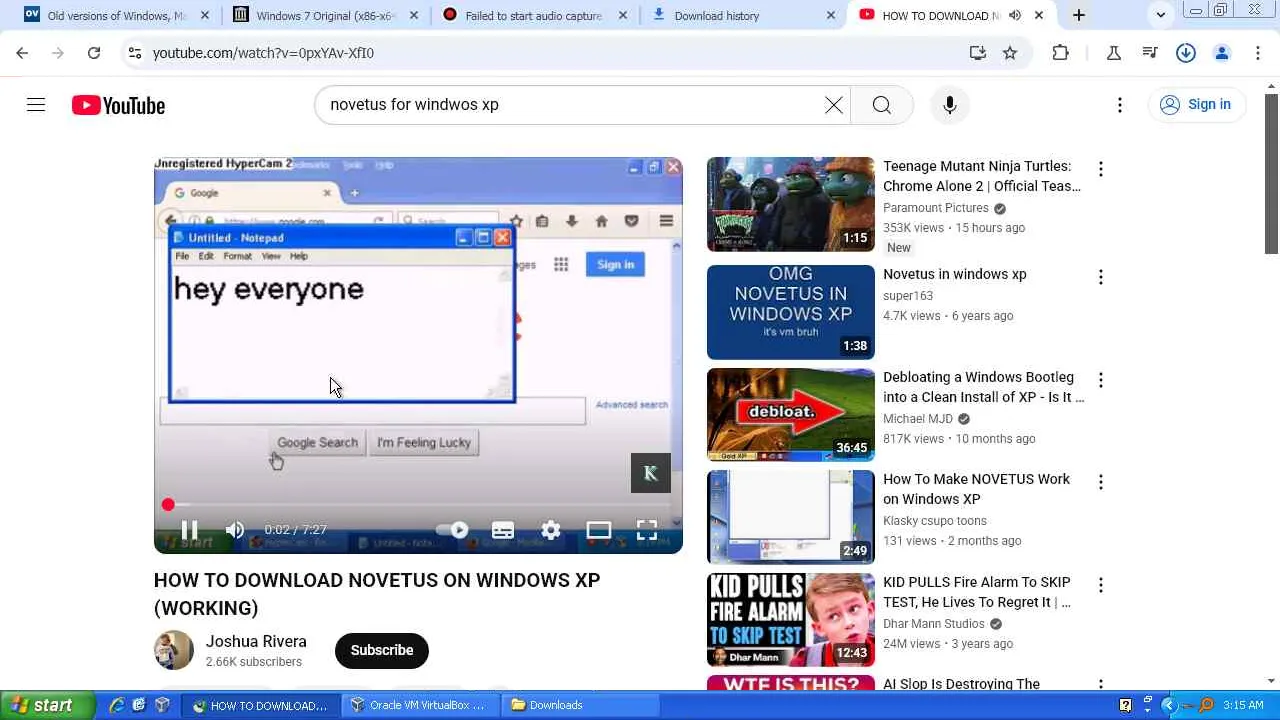
Task: Open Teenage Mutant Ninja Turtles video thumbnail
Action: 791,204
